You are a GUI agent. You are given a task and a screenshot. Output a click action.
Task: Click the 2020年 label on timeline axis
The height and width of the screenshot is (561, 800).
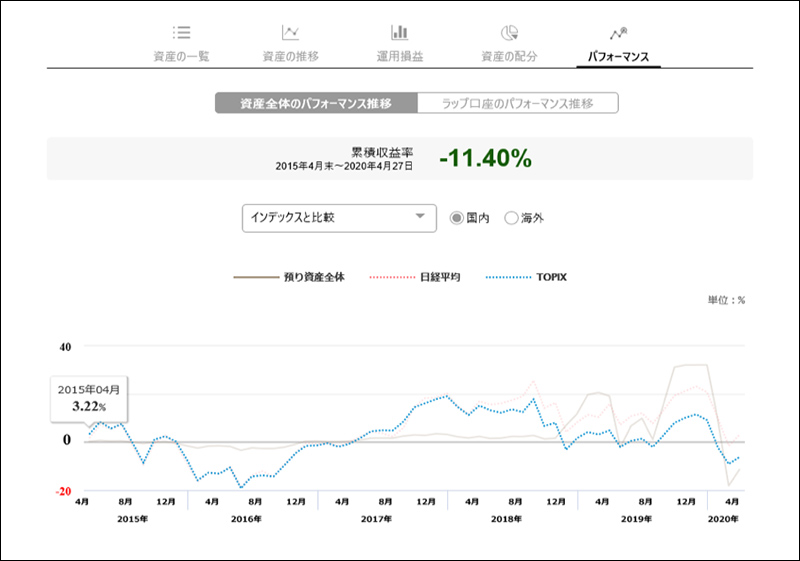[x=723, y=519]
